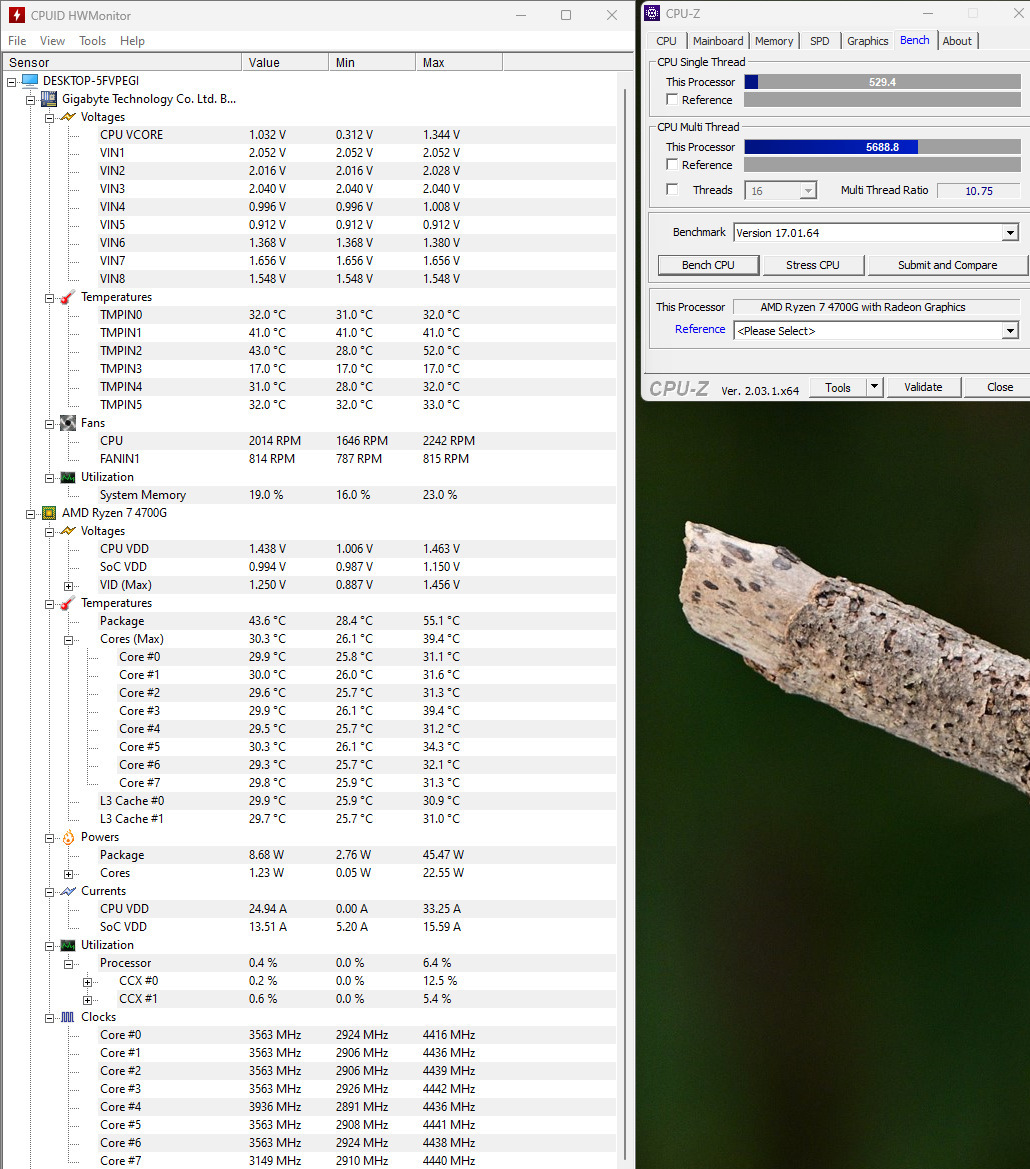Switch to the CPU tab in CPU-Z

[666, 41]
